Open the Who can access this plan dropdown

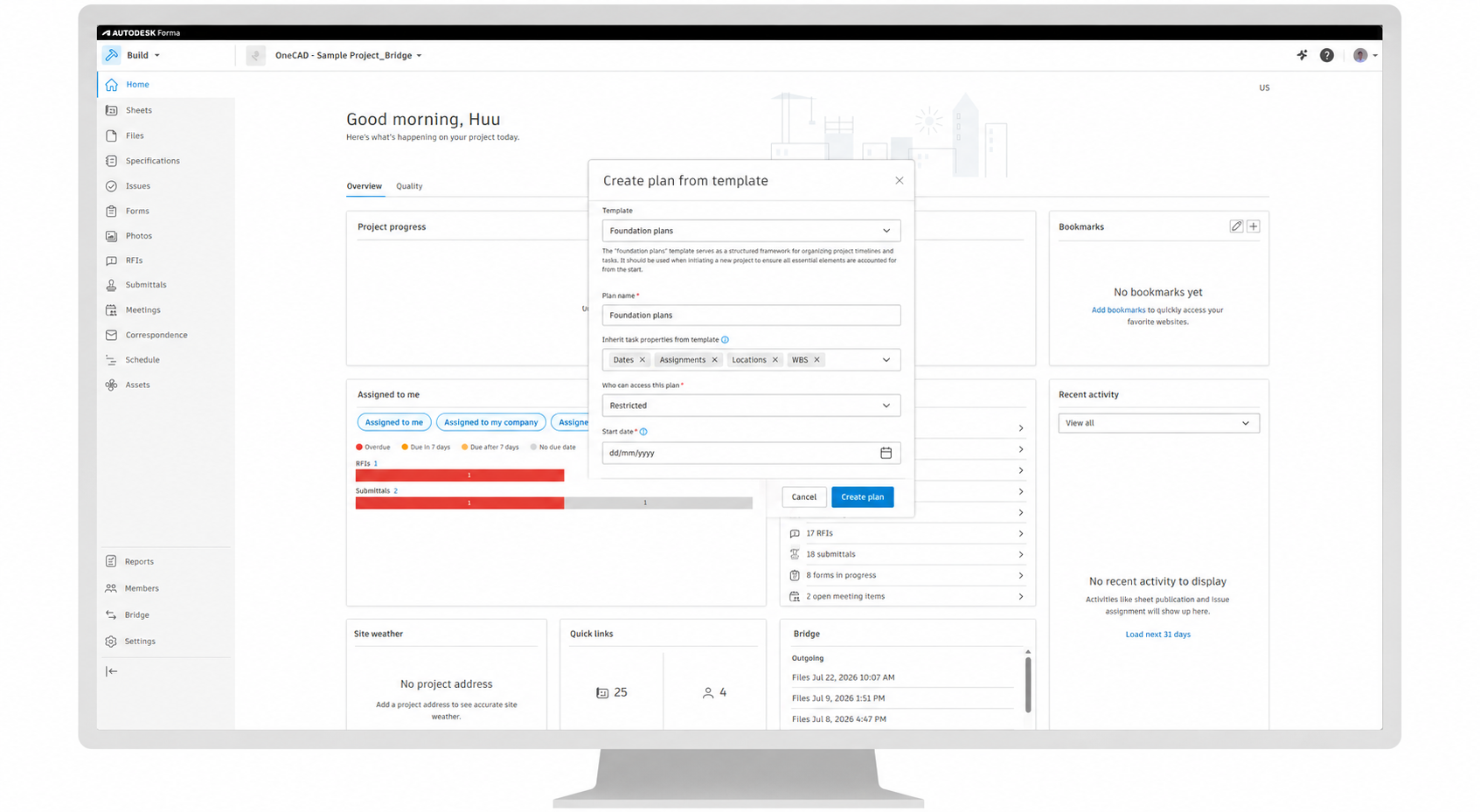tap(751, 406)
